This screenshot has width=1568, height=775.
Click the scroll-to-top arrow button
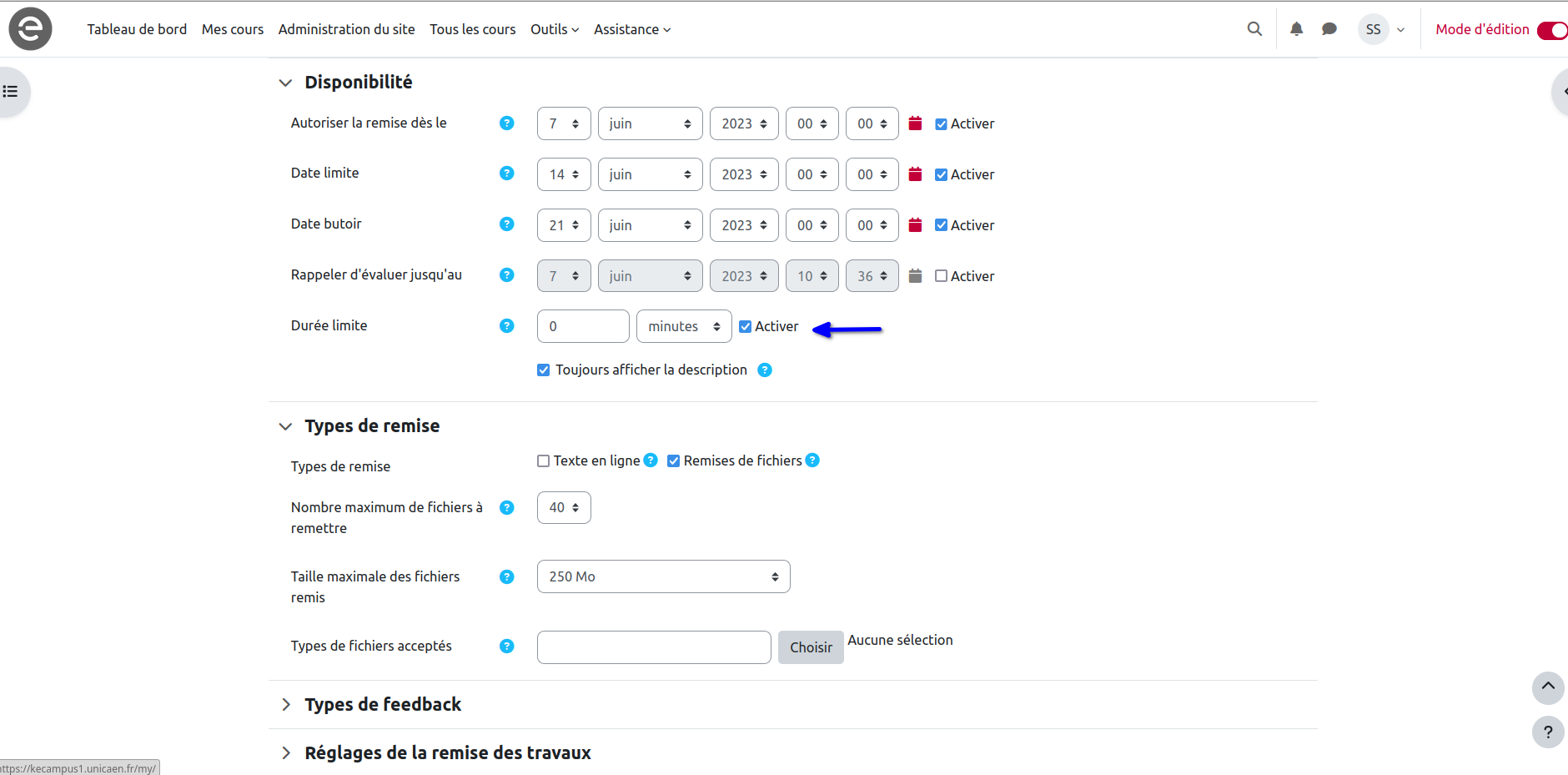point(1547,687)
